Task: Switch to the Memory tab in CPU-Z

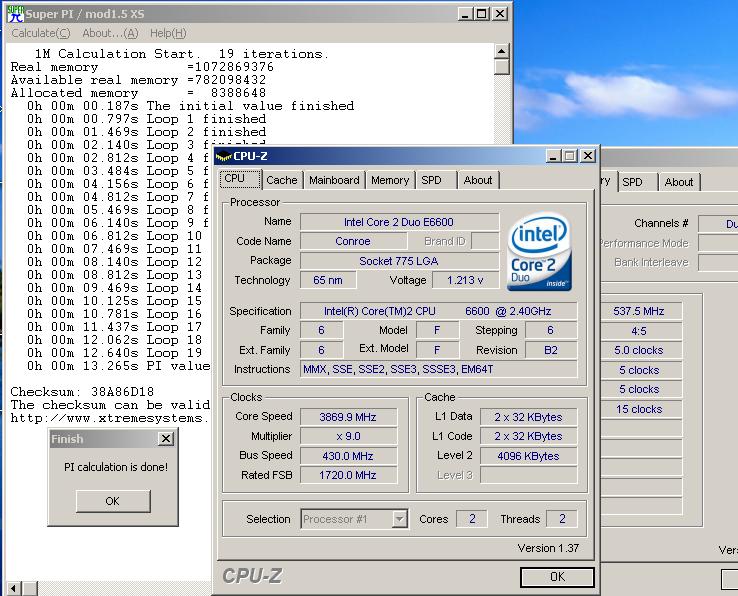Action: [390, 180]
